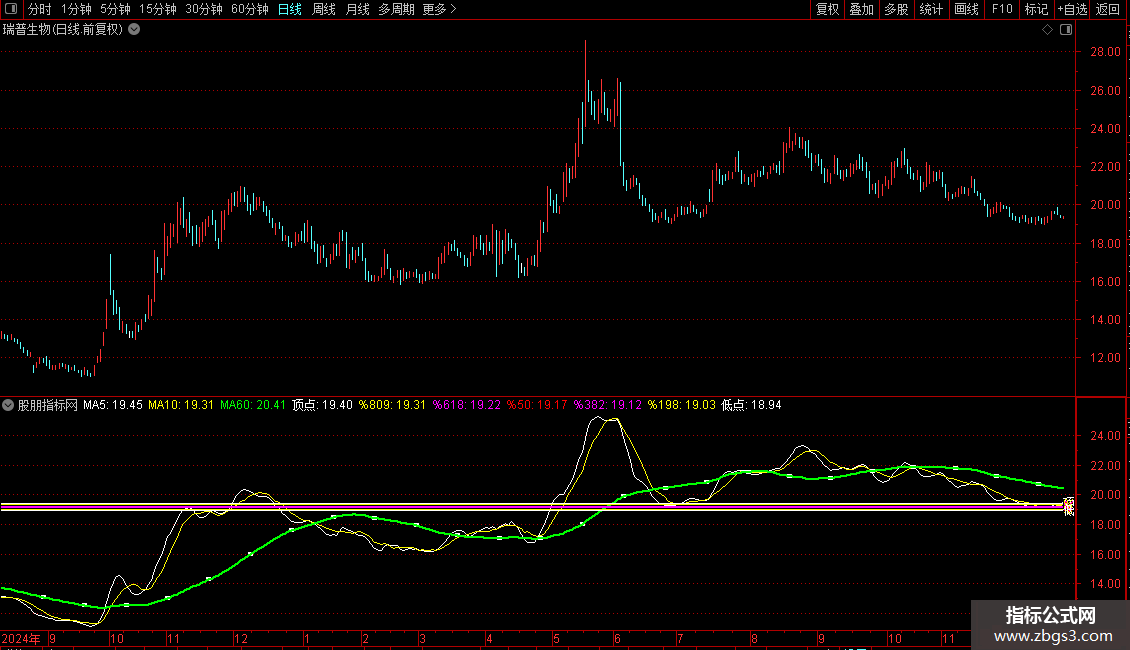The height and width of the screenshot is (650, 1130).
Task: Add stock via +自选 button
Action: tap(1072, 9)
